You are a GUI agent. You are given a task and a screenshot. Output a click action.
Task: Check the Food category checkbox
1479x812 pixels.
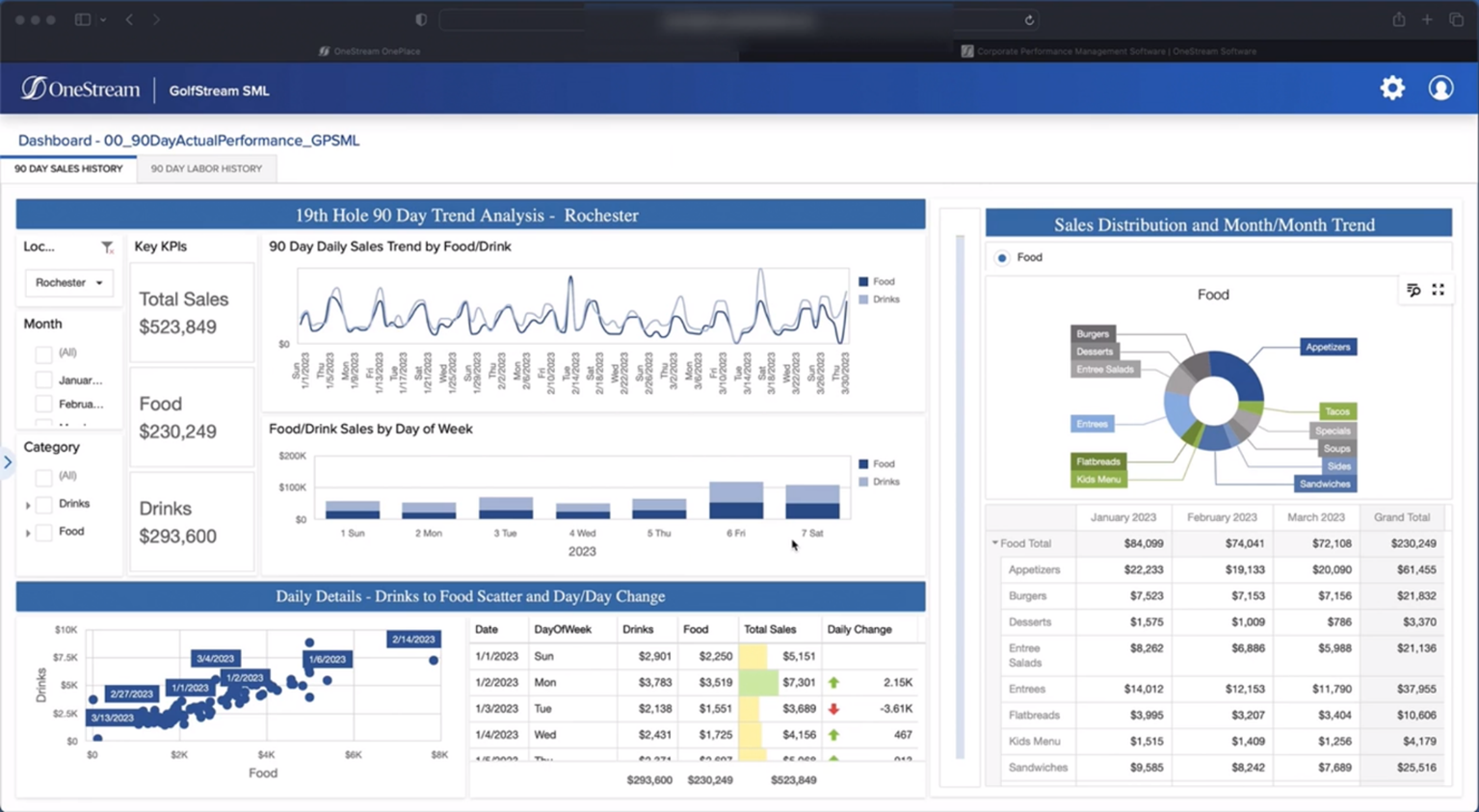click(43, 533)
